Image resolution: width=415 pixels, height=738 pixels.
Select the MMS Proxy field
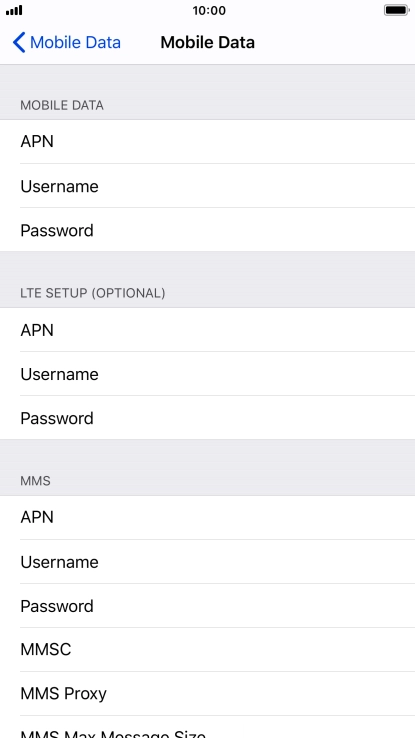208,693
